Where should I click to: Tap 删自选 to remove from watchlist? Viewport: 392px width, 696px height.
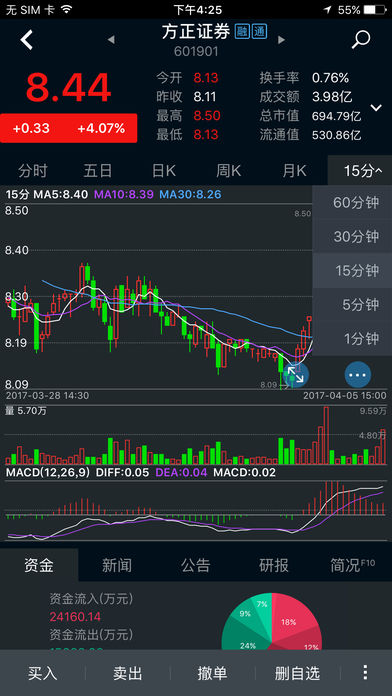(297, 673)
